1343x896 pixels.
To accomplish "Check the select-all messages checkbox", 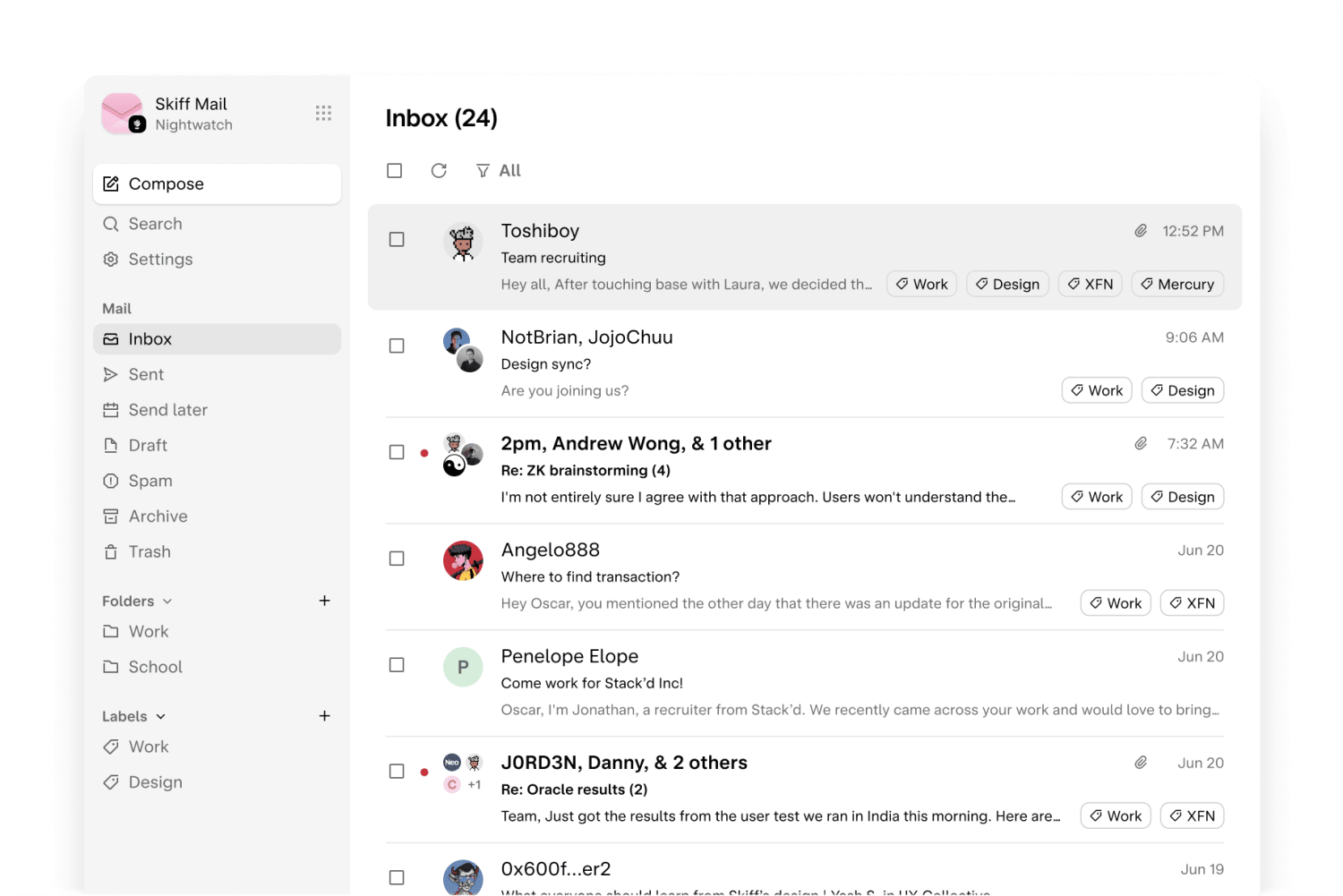I will (394, 170).
